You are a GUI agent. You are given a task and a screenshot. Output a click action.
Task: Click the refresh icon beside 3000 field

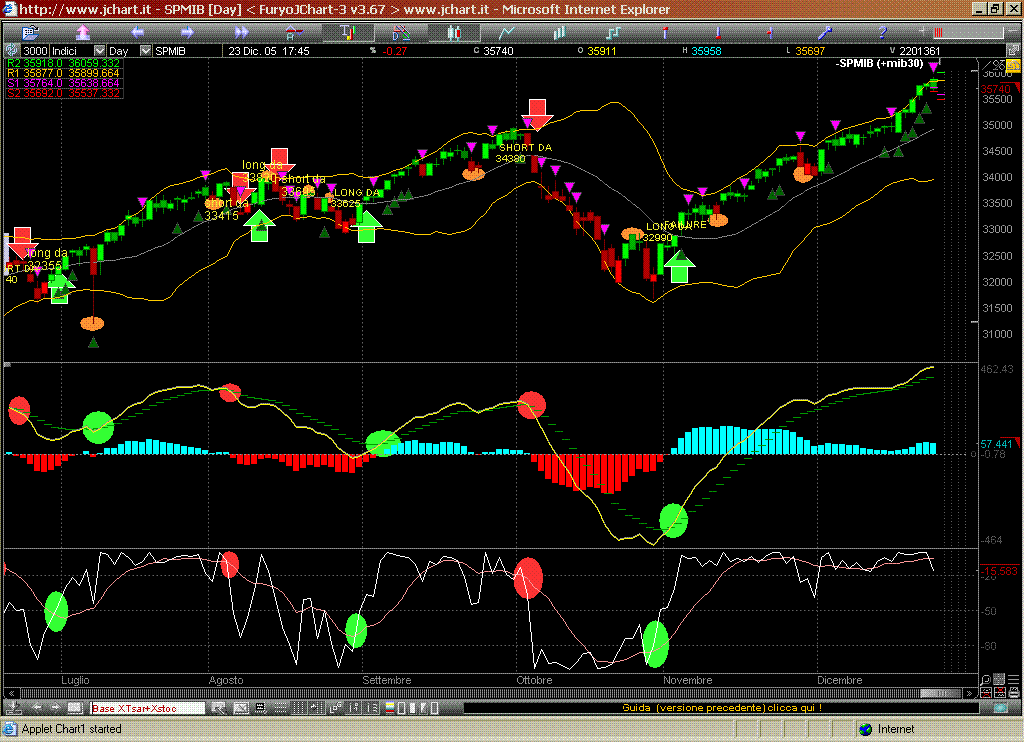(x=12, y=50)
